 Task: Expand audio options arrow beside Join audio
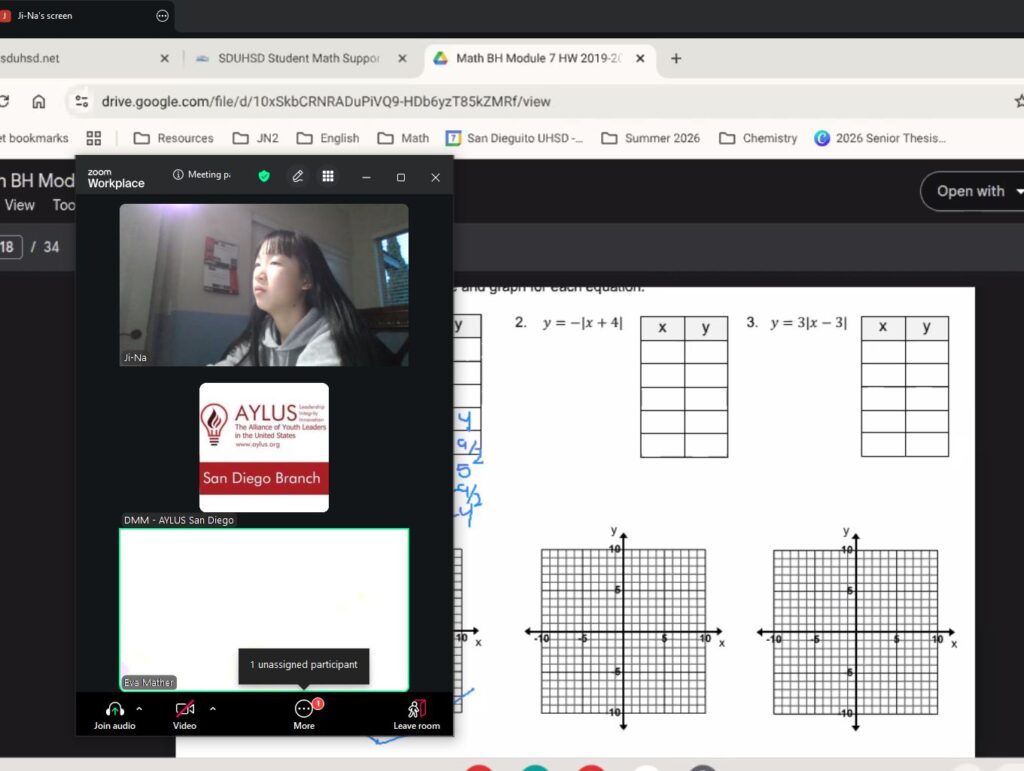click(139, 708)
